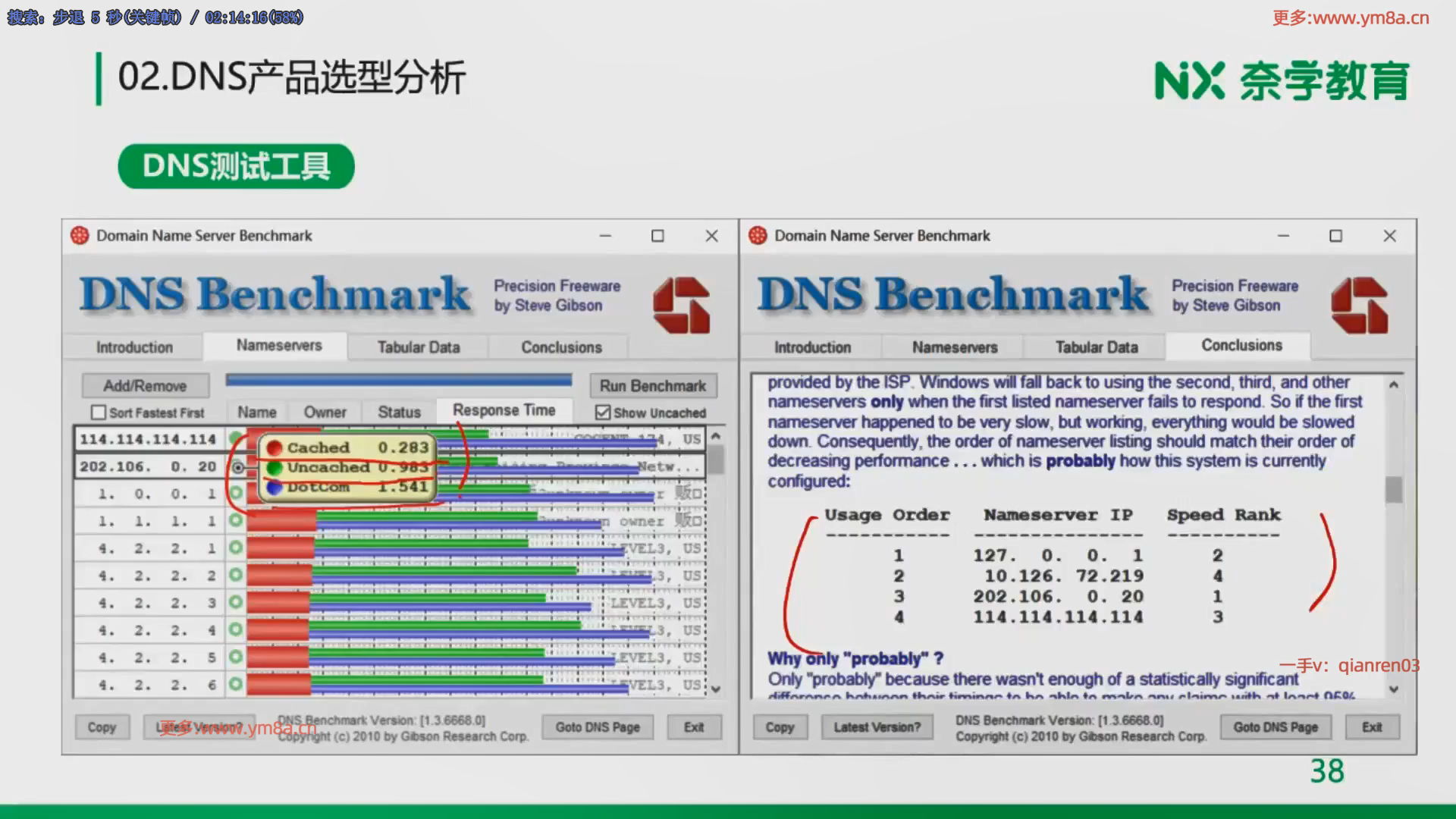Click Add/Remove nameservers button
This screenshot has width=1456, height=819.
(145, 385)
